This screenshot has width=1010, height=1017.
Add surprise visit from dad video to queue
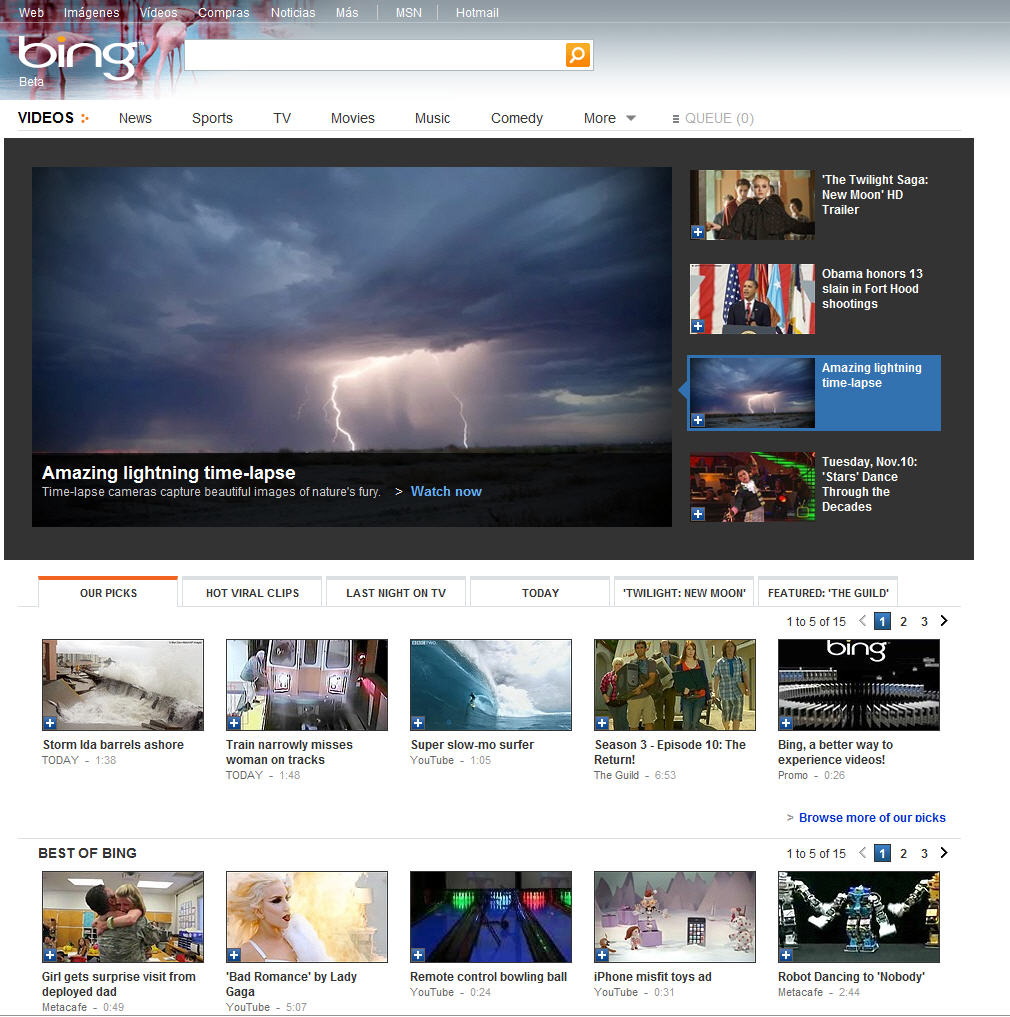[50, 955]
